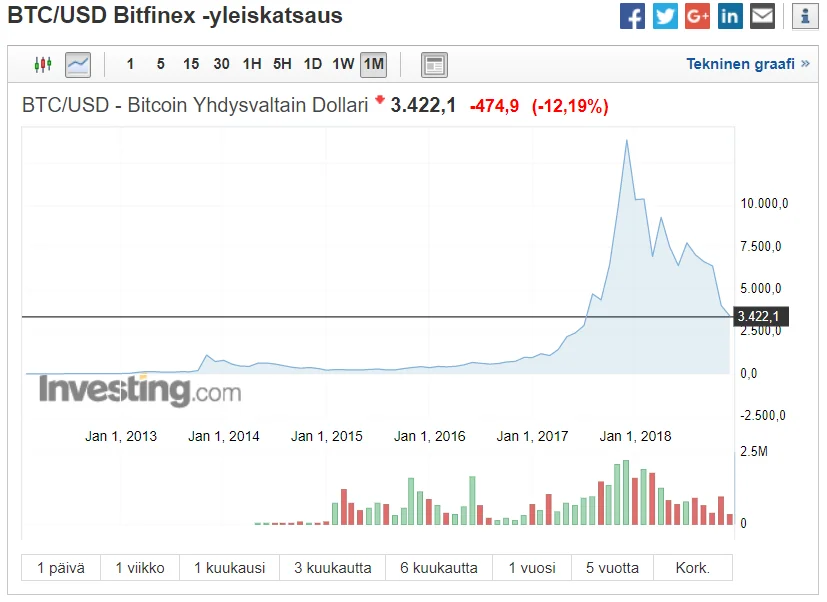This screenshot has height=602, width=827.
Task: Show the 5 vuotta time range
Action: (x=612, y=568)
